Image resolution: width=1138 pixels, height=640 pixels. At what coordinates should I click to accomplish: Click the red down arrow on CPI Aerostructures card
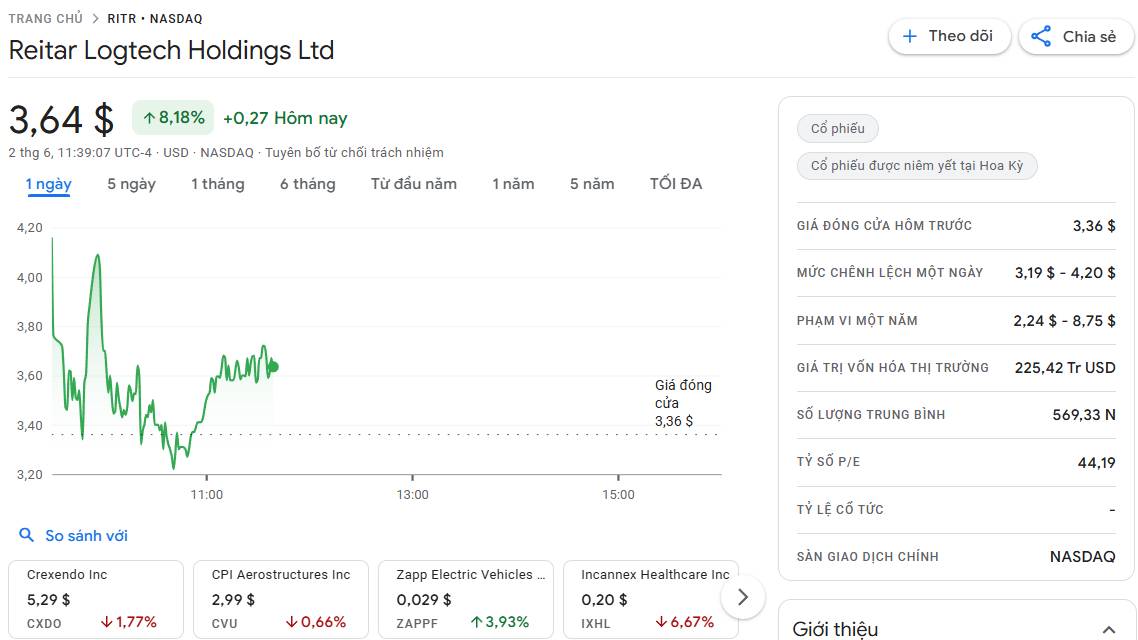292,622
